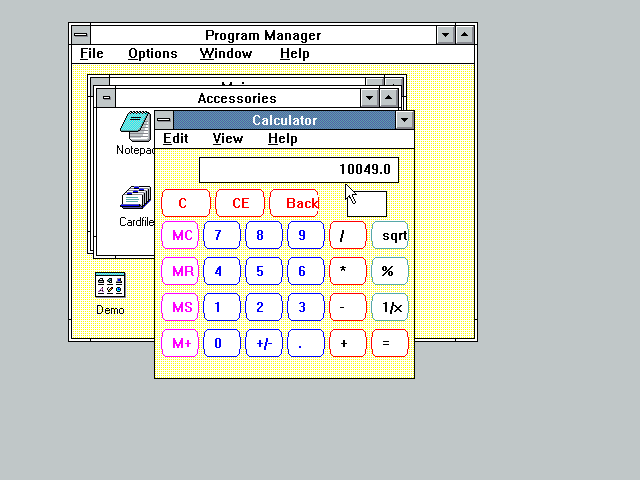Screen dimensions: 640x480
Task: Open the Cardfile icon in Accessories
Action: pos(136,198)
